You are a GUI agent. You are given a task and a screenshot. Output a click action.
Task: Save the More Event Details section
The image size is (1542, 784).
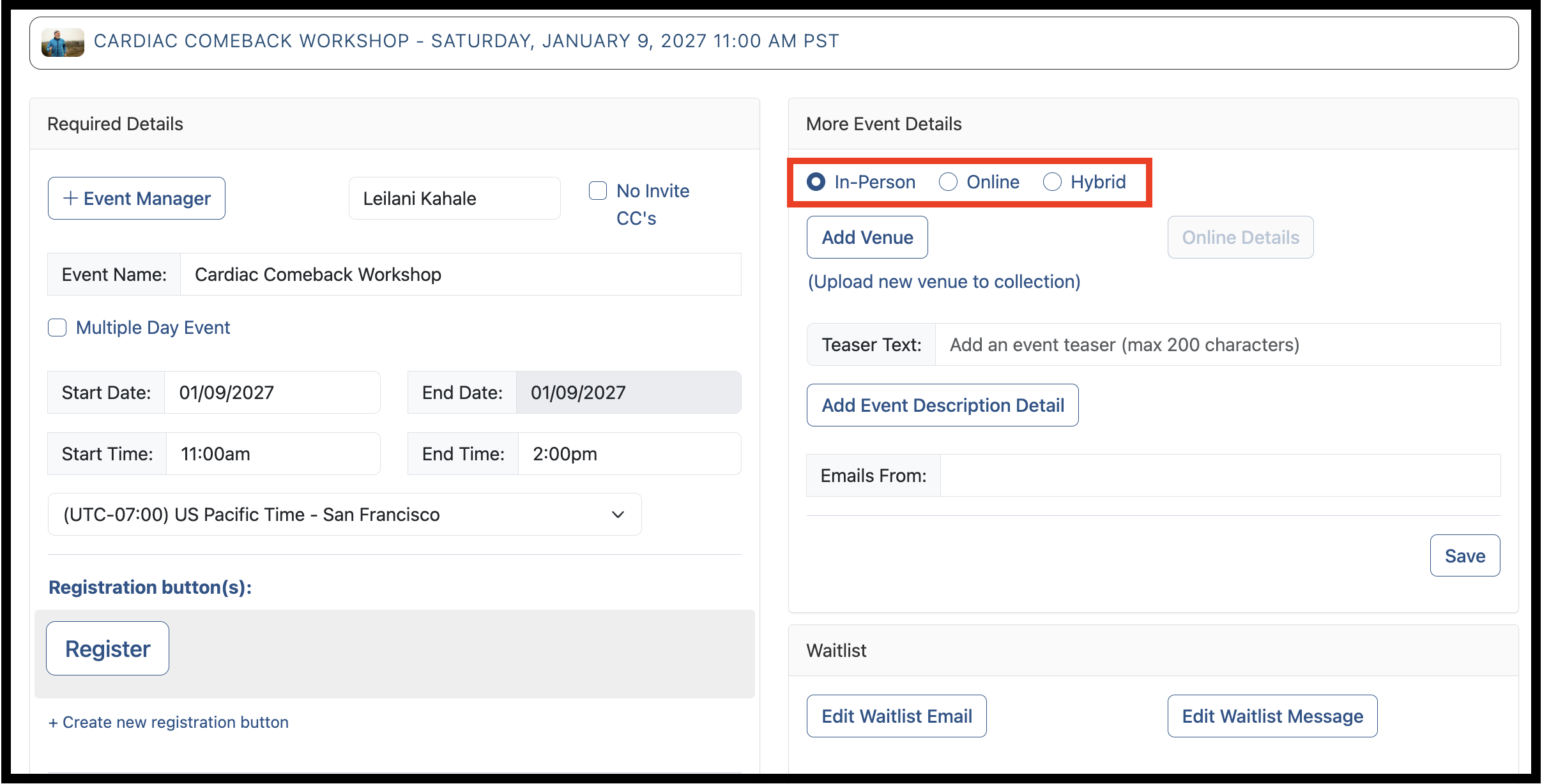(1465, 556)
